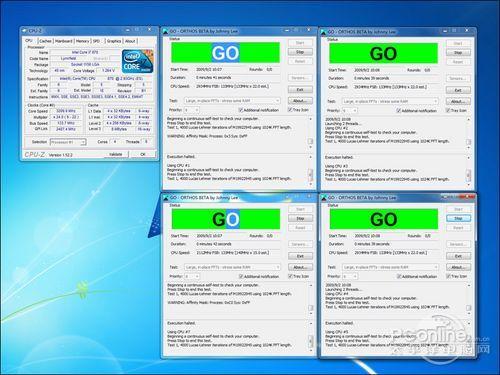The height and width of the screenshot is (375, 500).
Task: Switch to the Mainboard tab in CPU-Z
Action: click(x=63, y=41)
